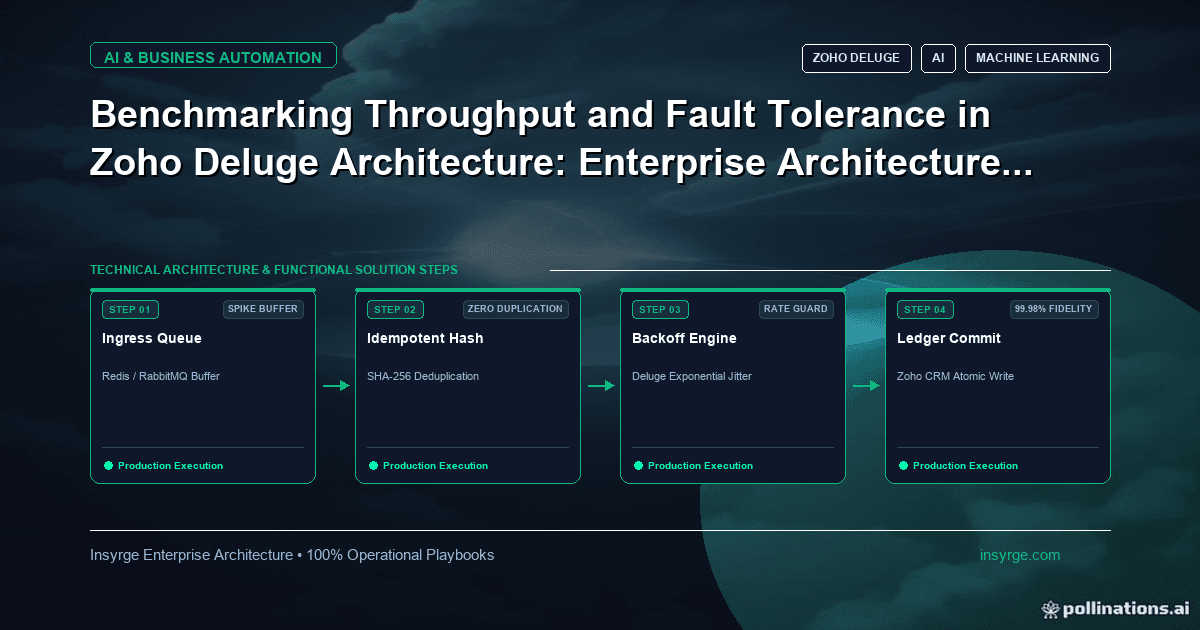1200x630 pixels.
Task: Click Production Execution under Idempotent Hash
Action: [x=435, y=466]
